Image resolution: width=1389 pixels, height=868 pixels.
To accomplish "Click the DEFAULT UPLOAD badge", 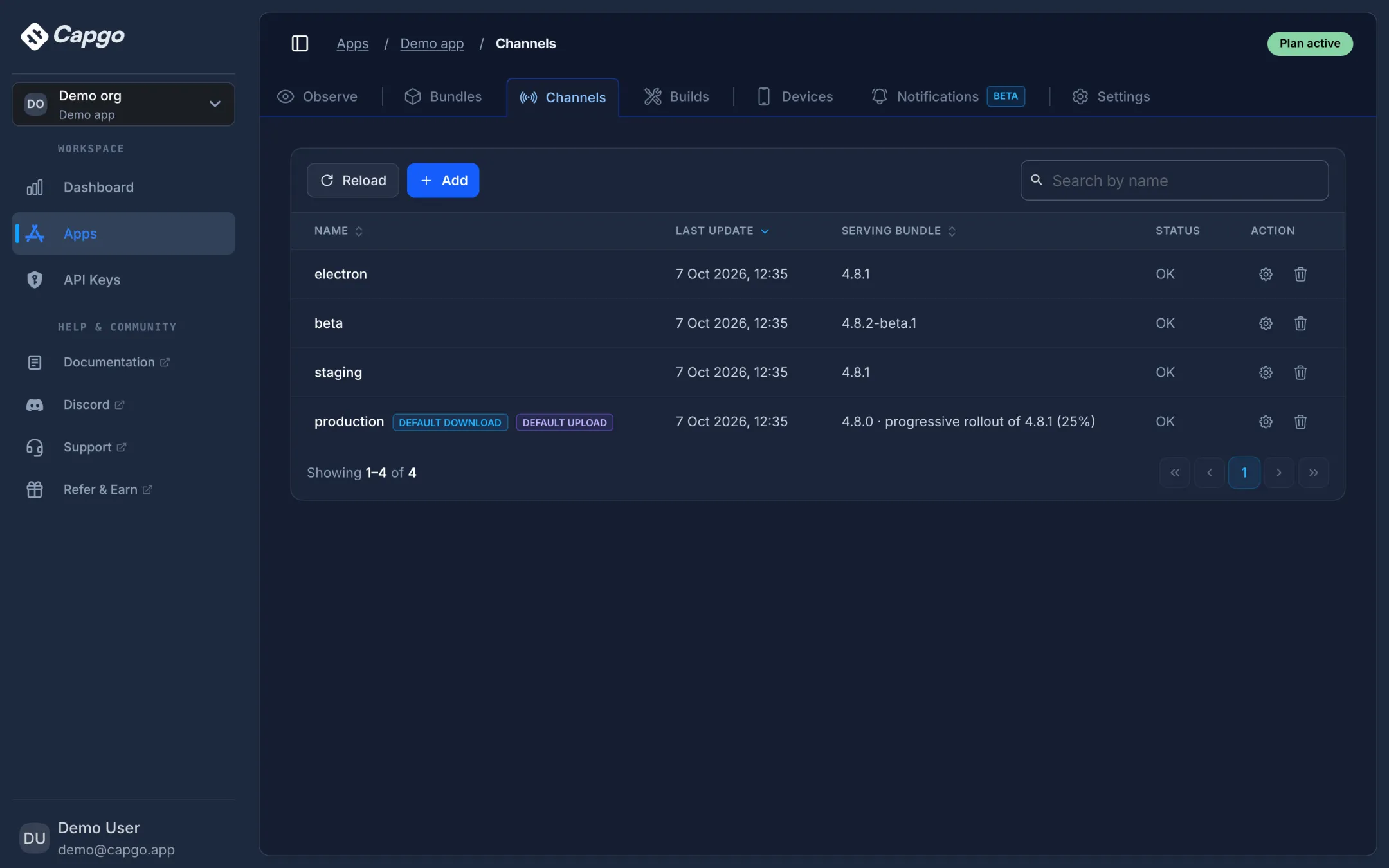I will pyautogui.click(x=565, y=422).
